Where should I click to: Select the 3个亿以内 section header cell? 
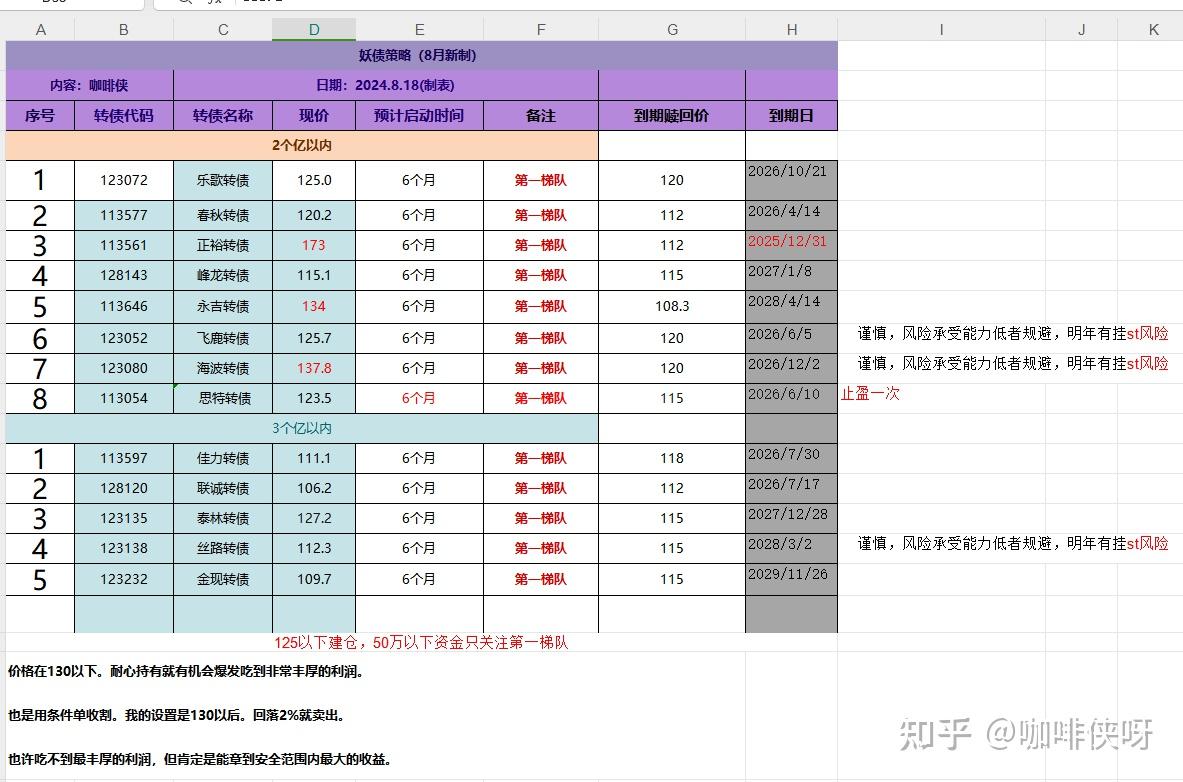tap(302, 428)
